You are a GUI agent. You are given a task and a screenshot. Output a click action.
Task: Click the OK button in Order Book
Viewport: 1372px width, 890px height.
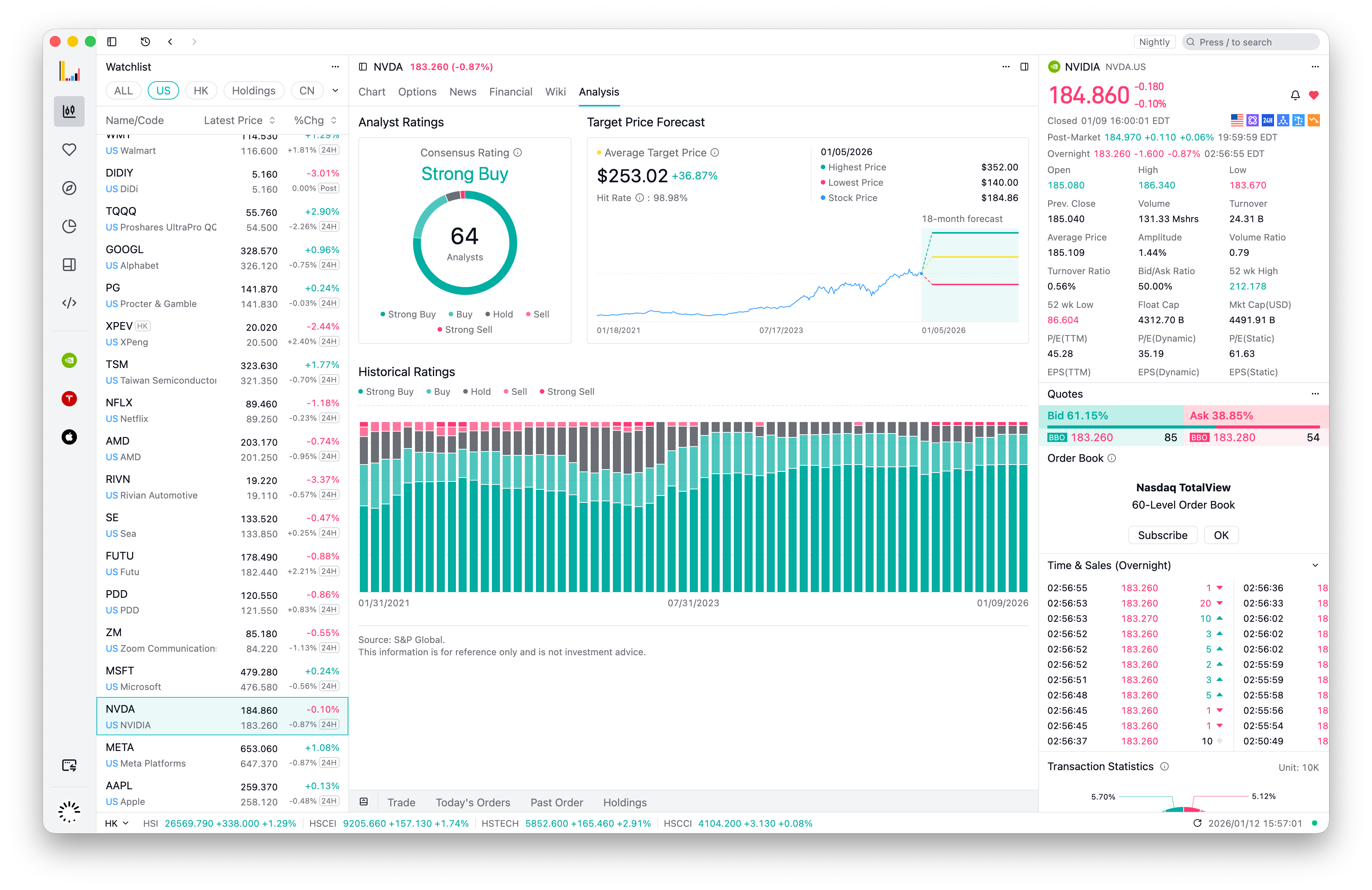(1220, 535)
